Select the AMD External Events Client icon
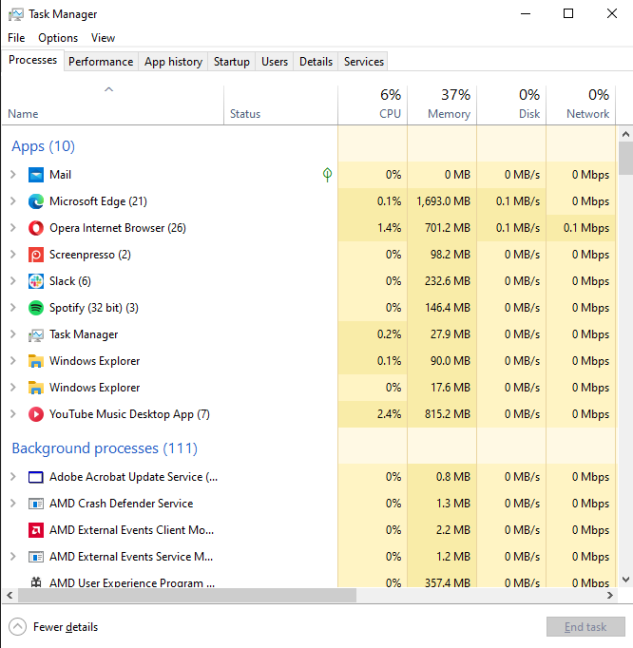Viewport: 633px width, 648px height. (36, 530)
